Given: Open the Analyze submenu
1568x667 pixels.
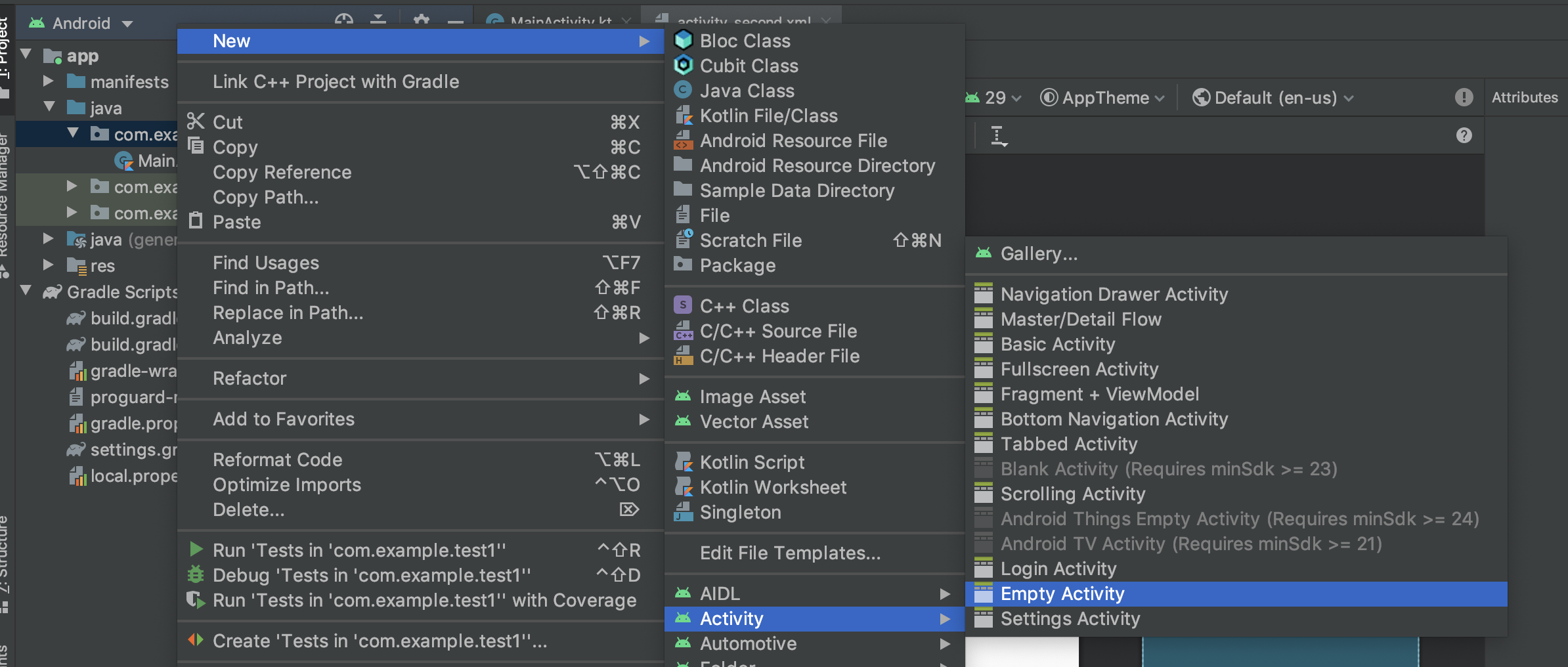Looking at the screenshot, I should (x=420, y=338).
